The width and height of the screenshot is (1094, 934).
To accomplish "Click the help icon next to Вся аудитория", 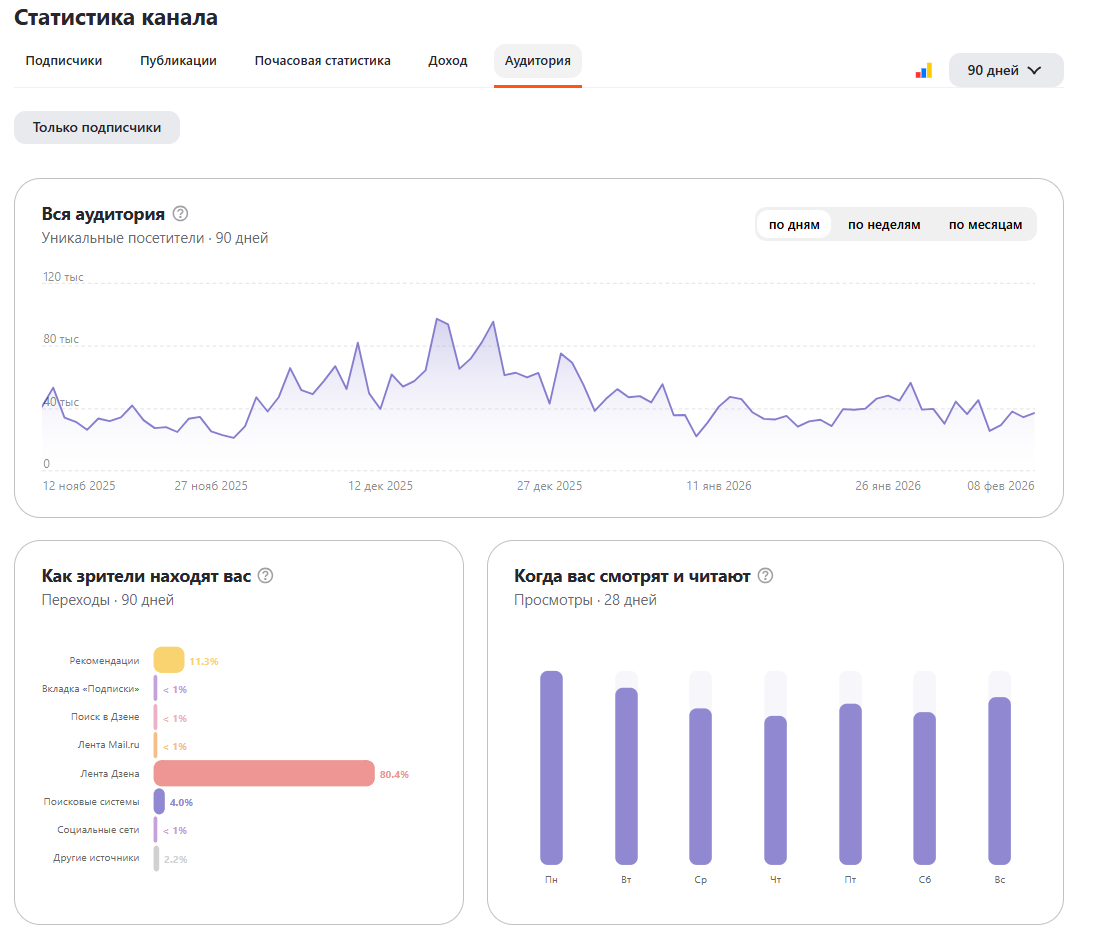I will point(180,213).
